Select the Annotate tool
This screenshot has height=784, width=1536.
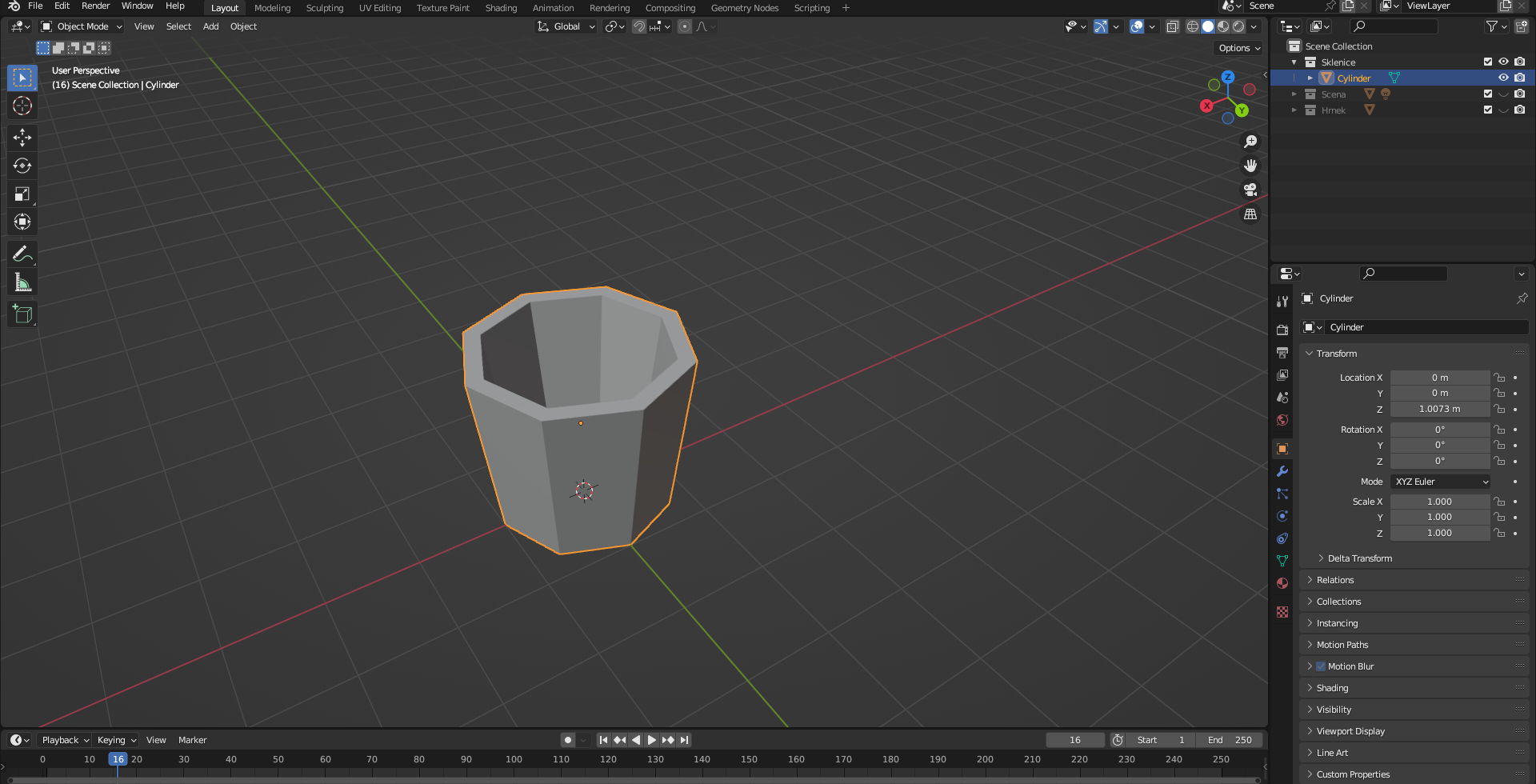pos(22,254)
